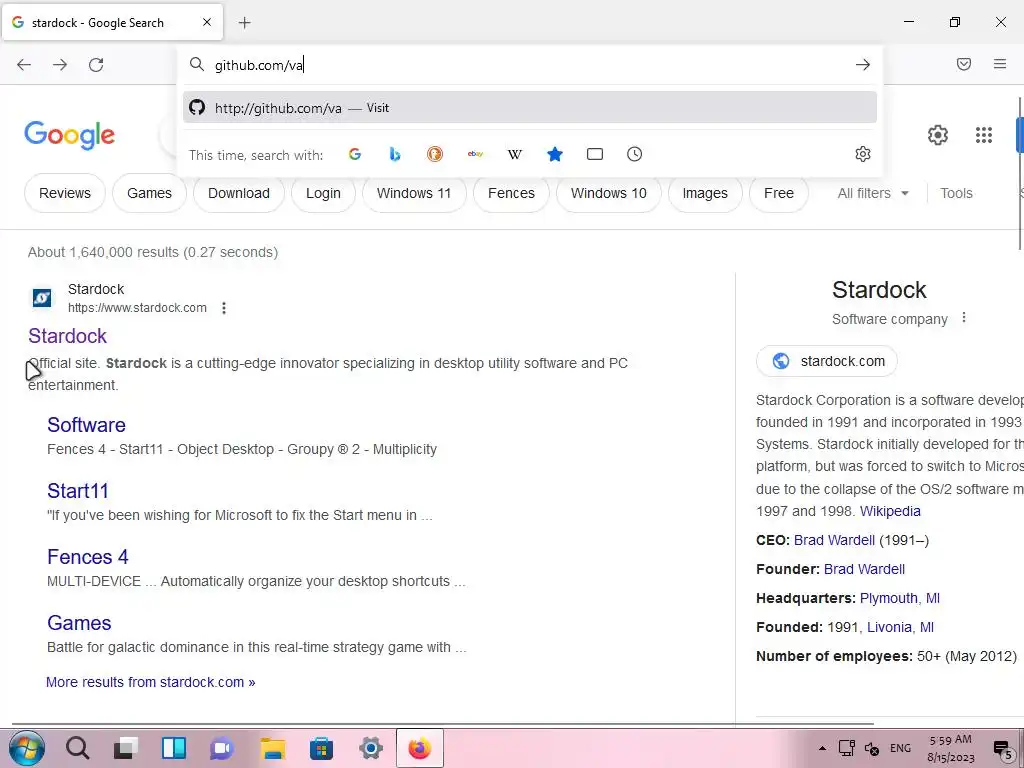The image size is (1024, 768).
Task: Open search Tools
Action: pos(956,193)
